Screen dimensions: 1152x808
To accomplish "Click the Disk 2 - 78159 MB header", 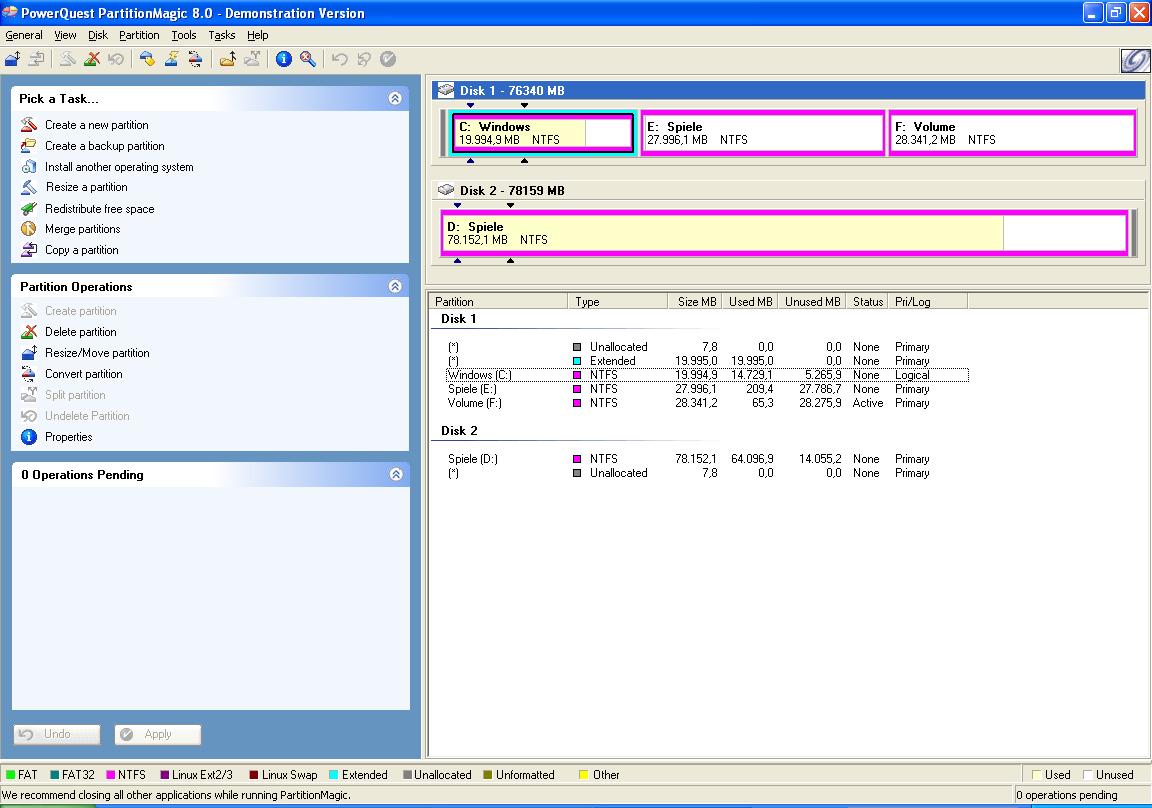I will 788,190.
